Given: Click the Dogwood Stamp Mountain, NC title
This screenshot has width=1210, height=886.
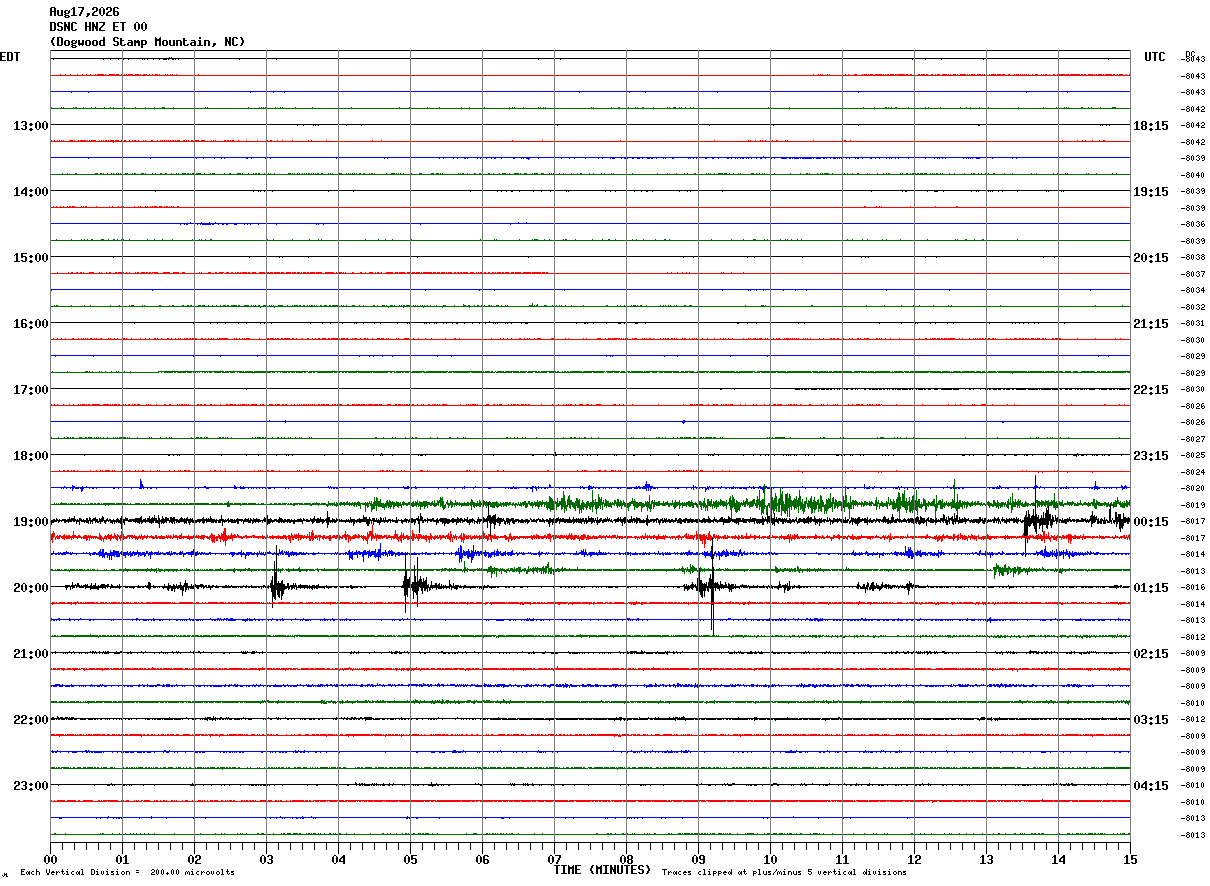Looking at the screenshot, I should click(x=147, y=42).
